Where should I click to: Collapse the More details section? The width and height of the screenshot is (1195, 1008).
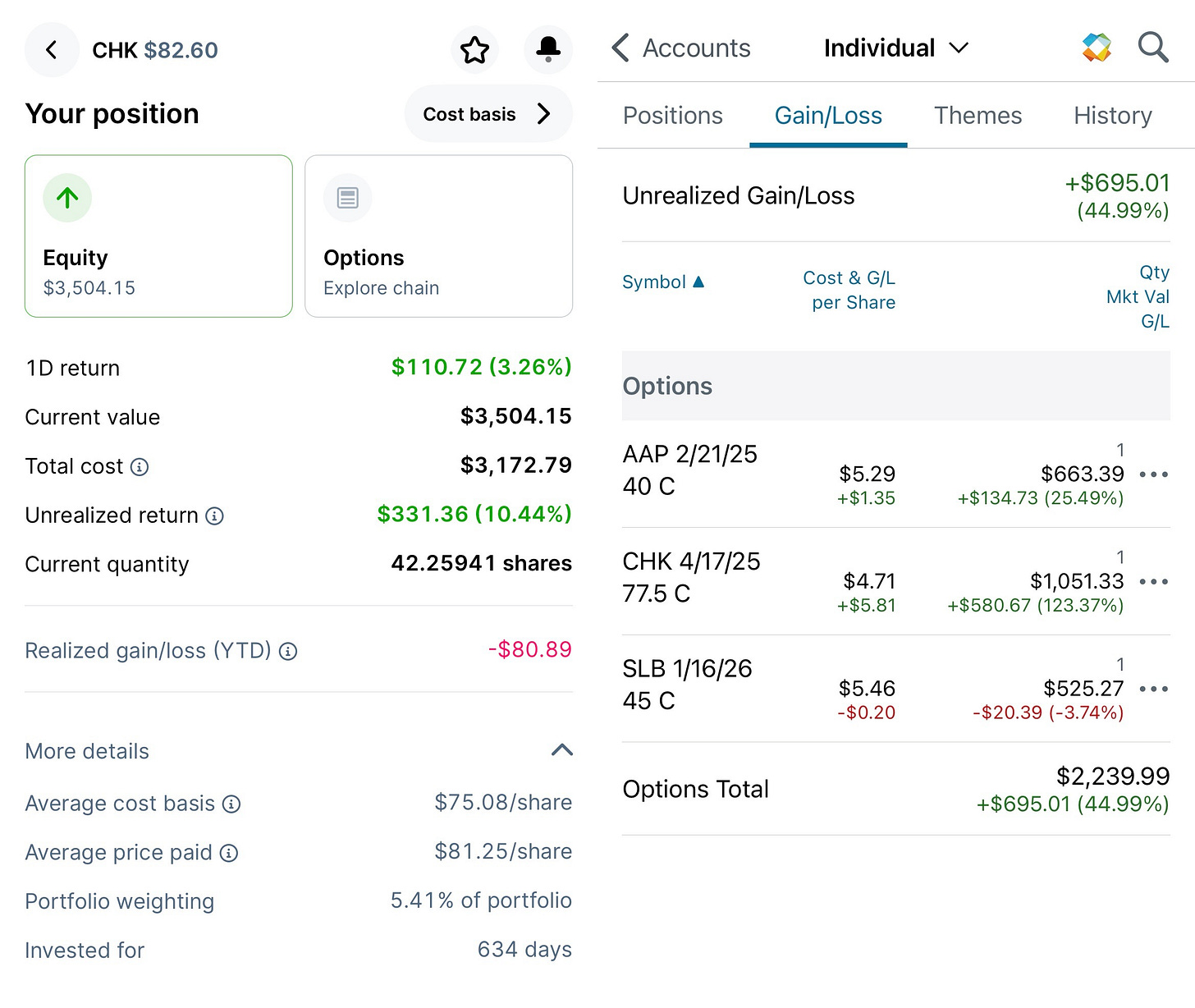562,750
